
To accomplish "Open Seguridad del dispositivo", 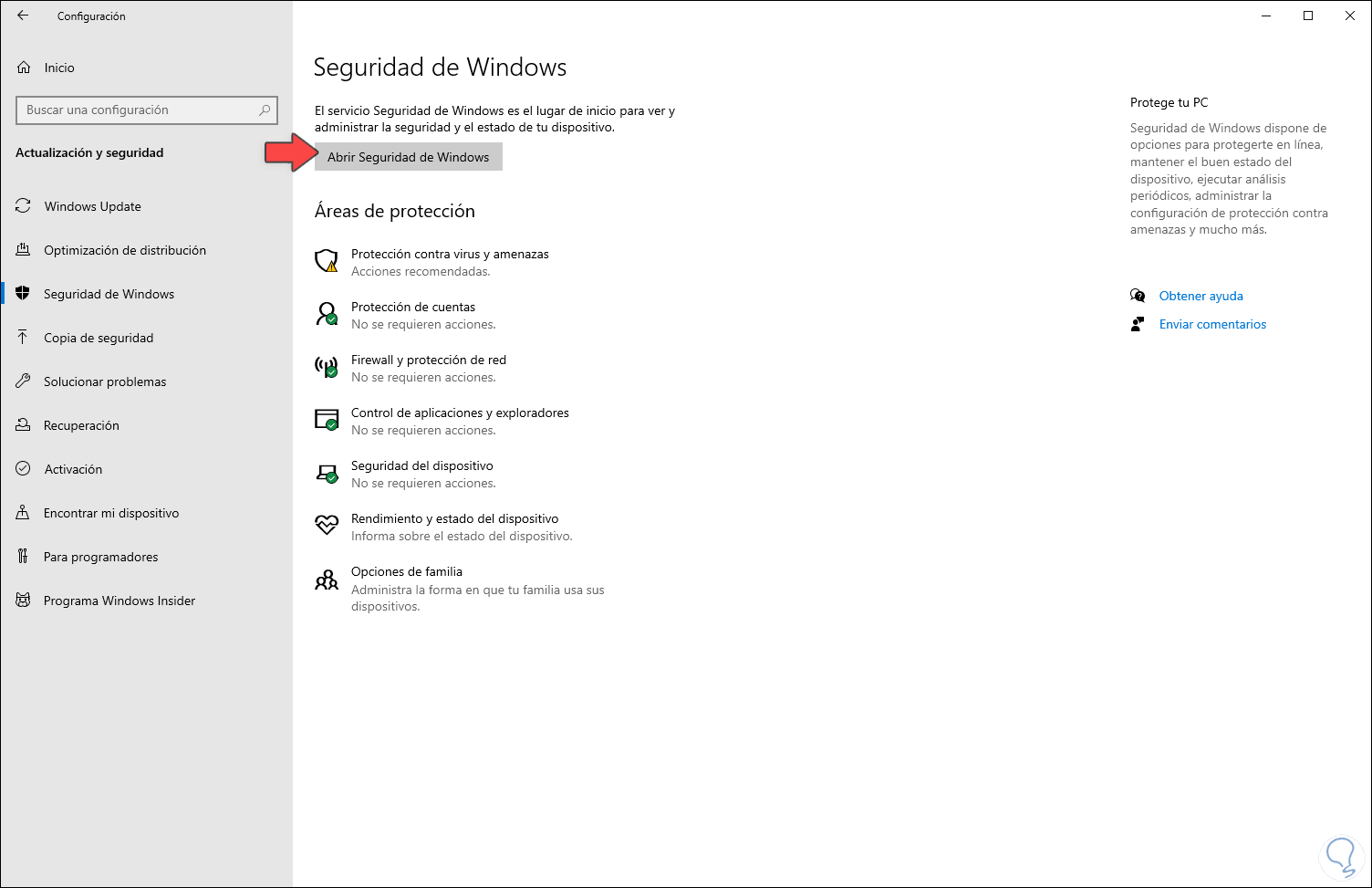I will [422, 465].
